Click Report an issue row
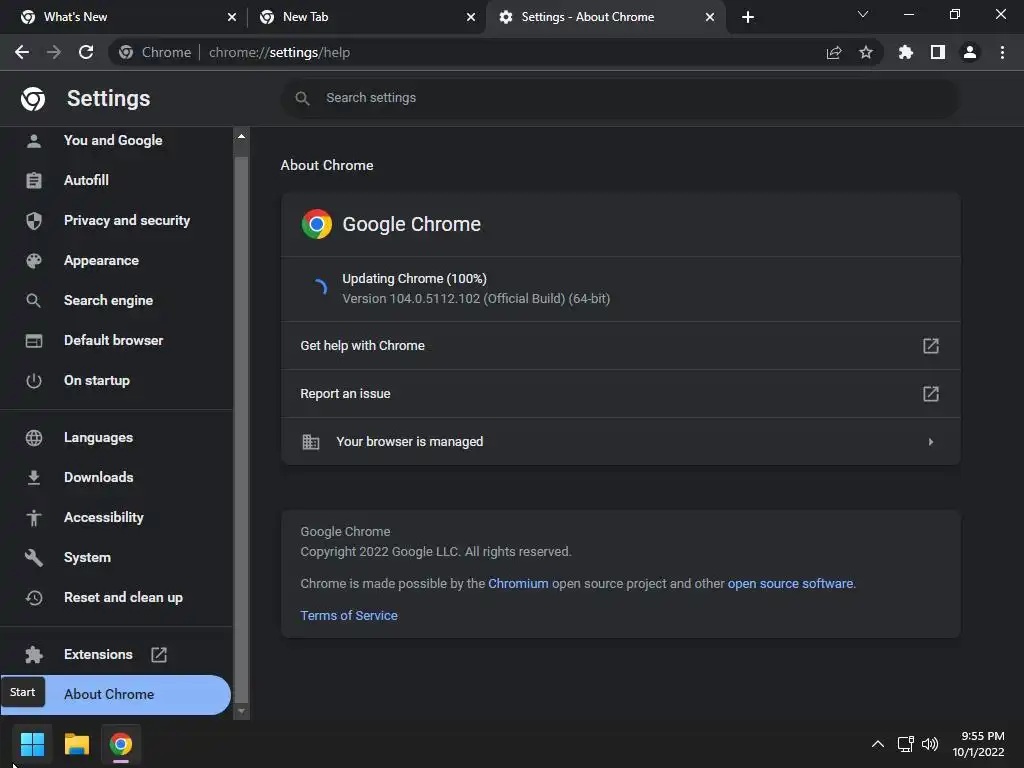 (x=620, y=394)
